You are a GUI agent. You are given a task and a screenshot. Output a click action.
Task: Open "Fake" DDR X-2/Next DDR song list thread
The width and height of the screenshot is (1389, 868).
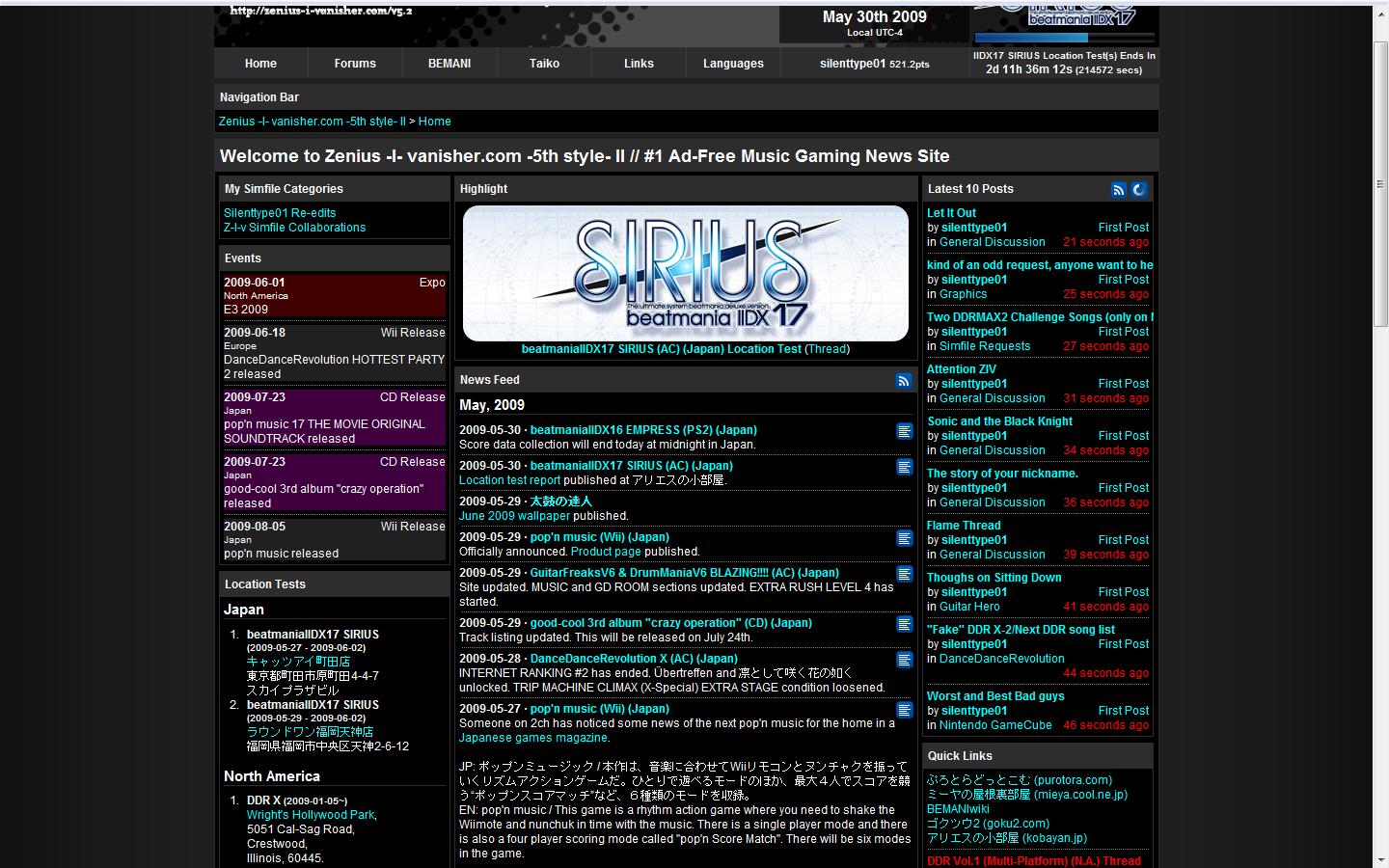click(1021, 630)
